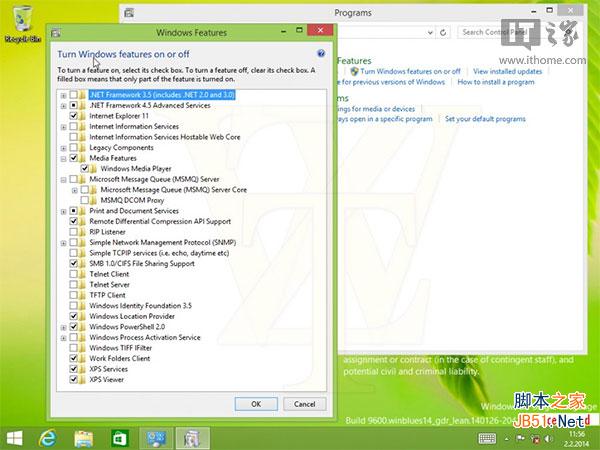Select 'Internet Information Services Hostable Web Core'
600x450 pixels.
pyautogui.click(x=165, y=137)
